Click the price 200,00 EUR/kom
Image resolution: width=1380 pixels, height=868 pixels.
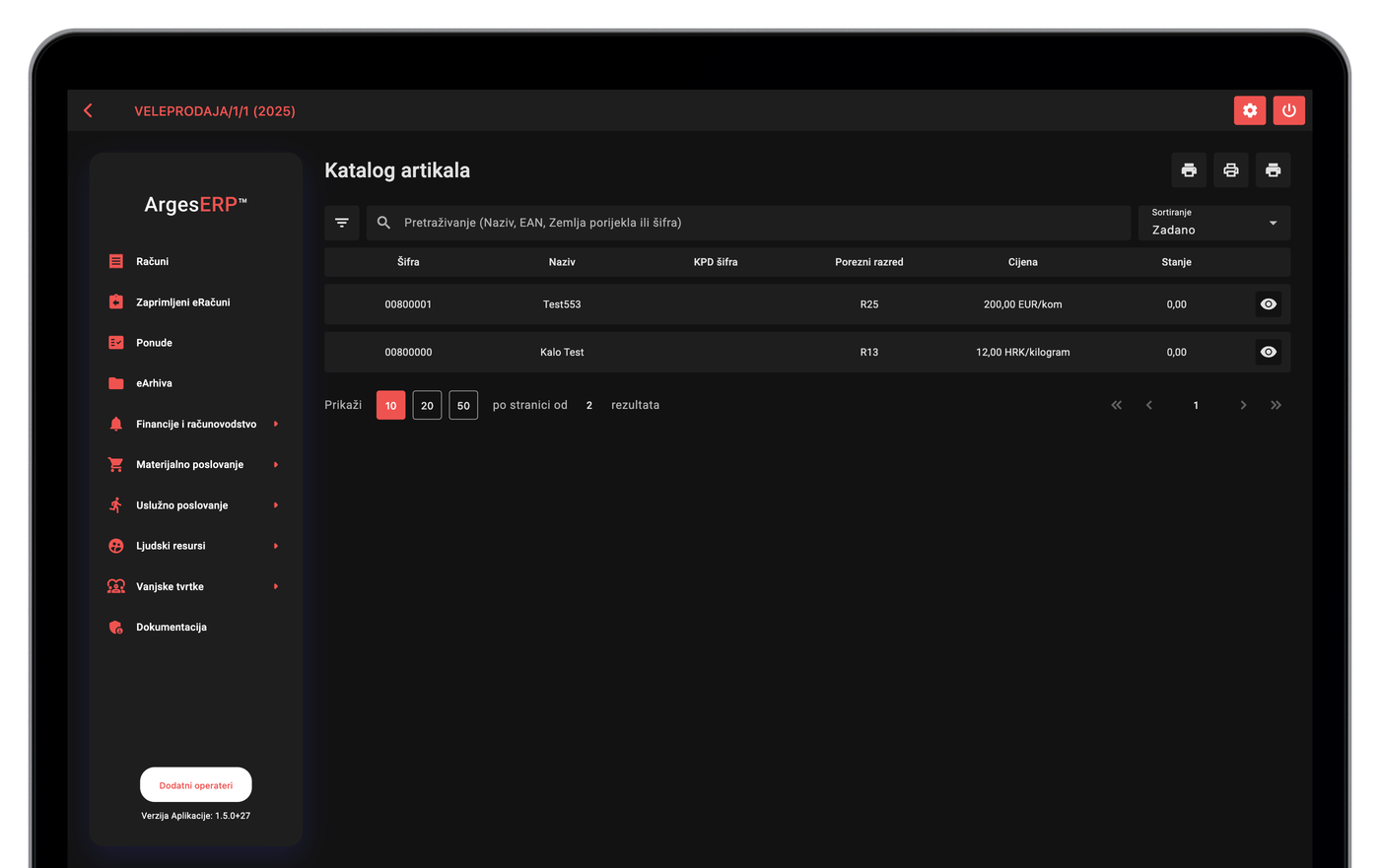click(x=1023, y=304)
